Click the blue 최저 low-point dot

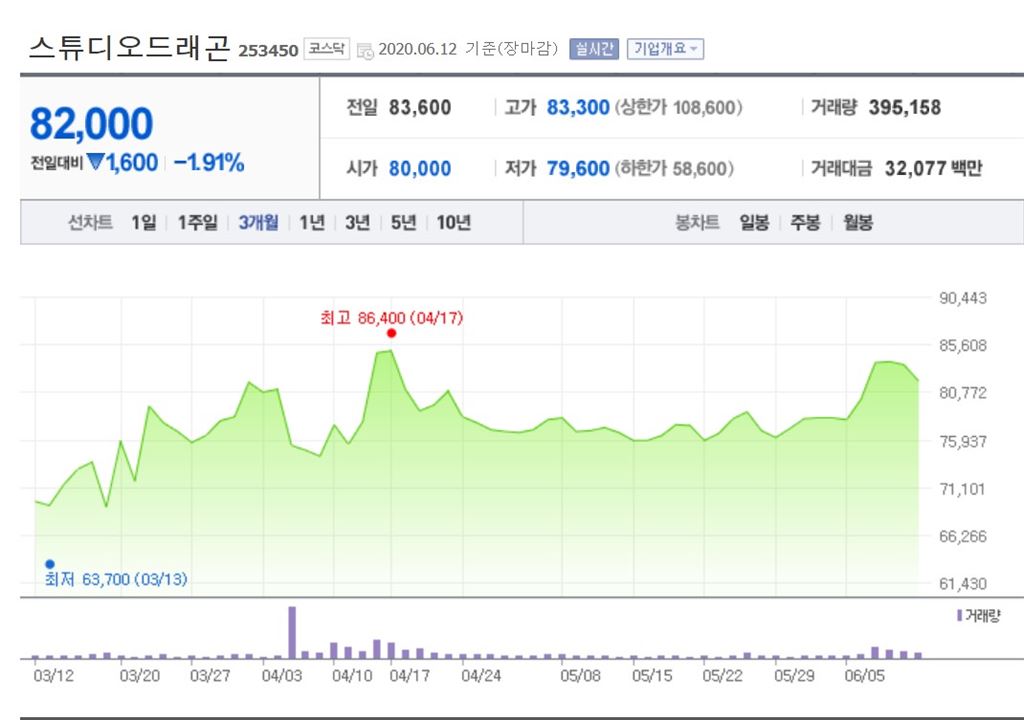coord(49,564)
